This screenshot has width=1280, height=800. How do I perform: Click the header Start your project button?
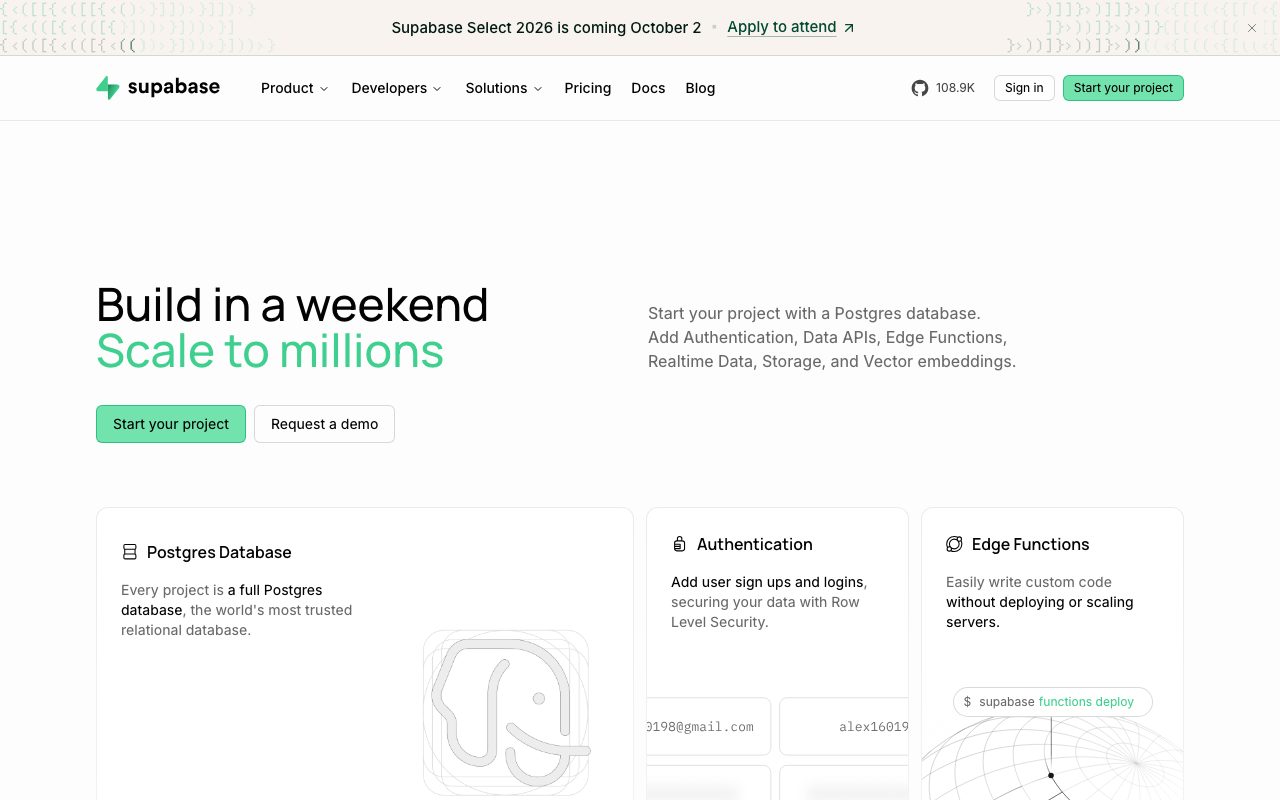point(1123,88)
